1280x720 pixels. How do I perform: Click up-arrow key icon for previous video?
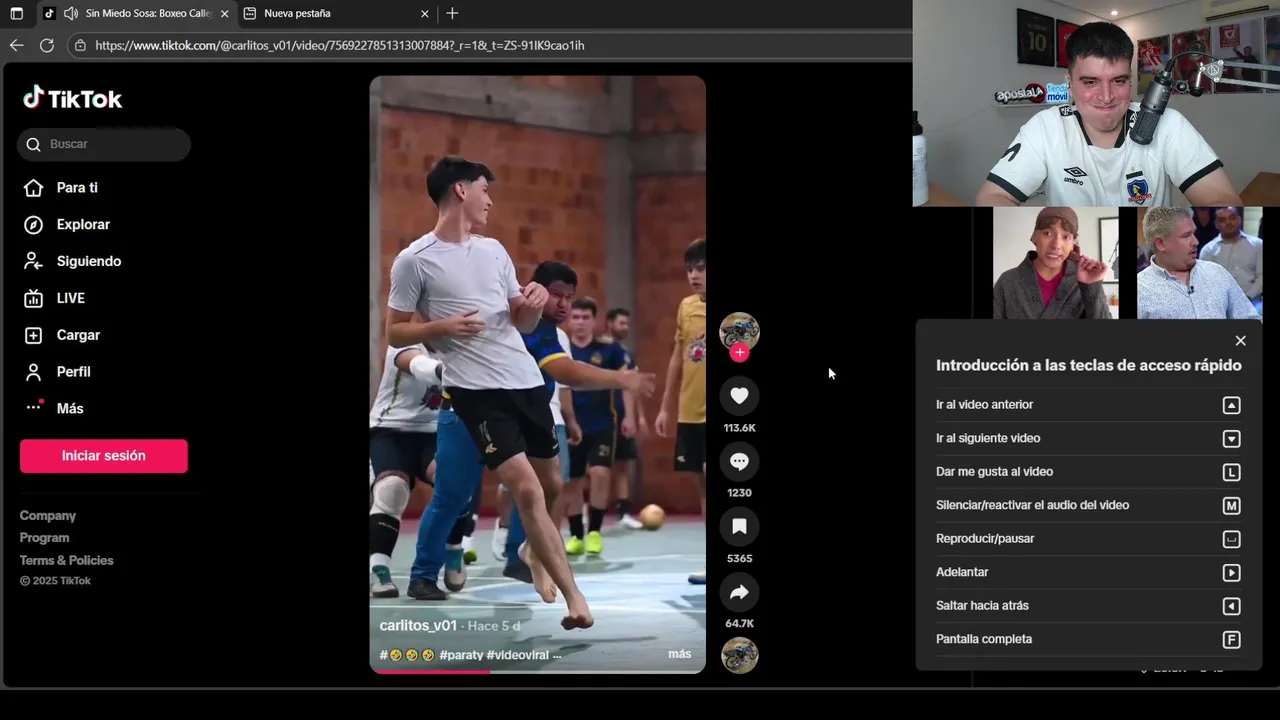pos(1232,405)
